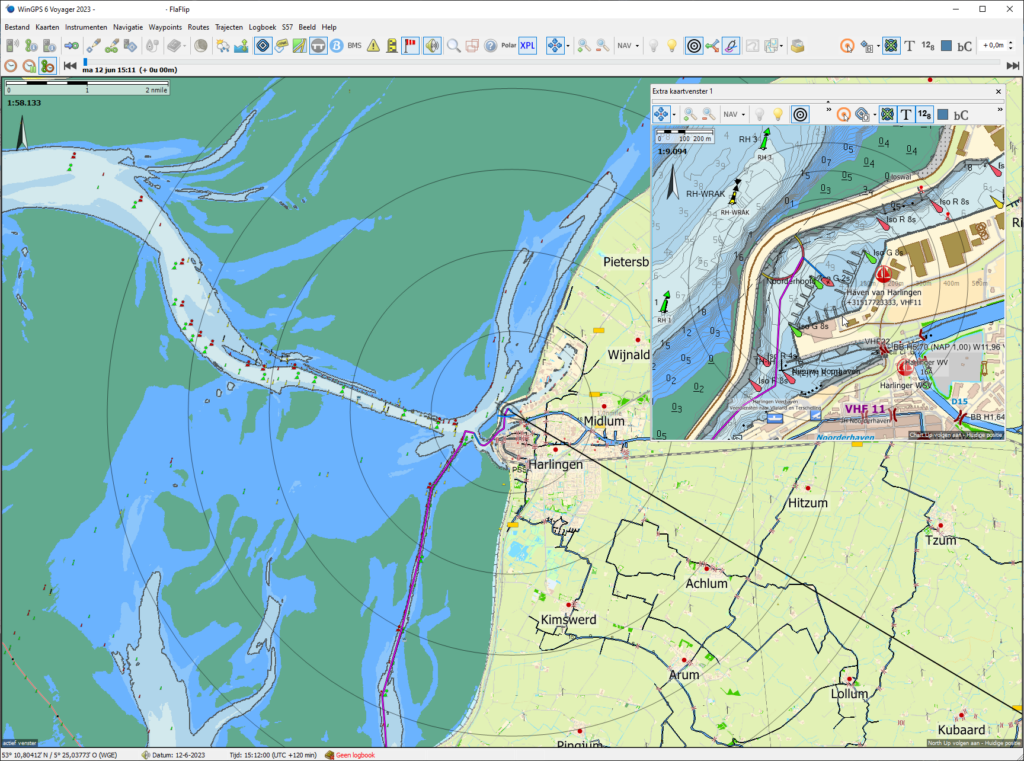Toggle the green chart grid icon in main toolbar

pyautogui.click(x=891, y=46)
